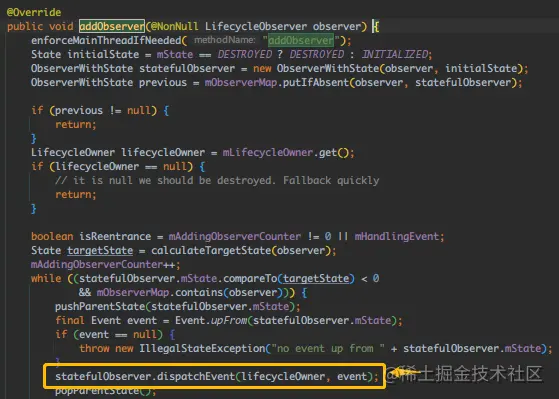Click the calculateTargetState method call
The height and width of the screenshot is (399, 559).
point(211,250)
